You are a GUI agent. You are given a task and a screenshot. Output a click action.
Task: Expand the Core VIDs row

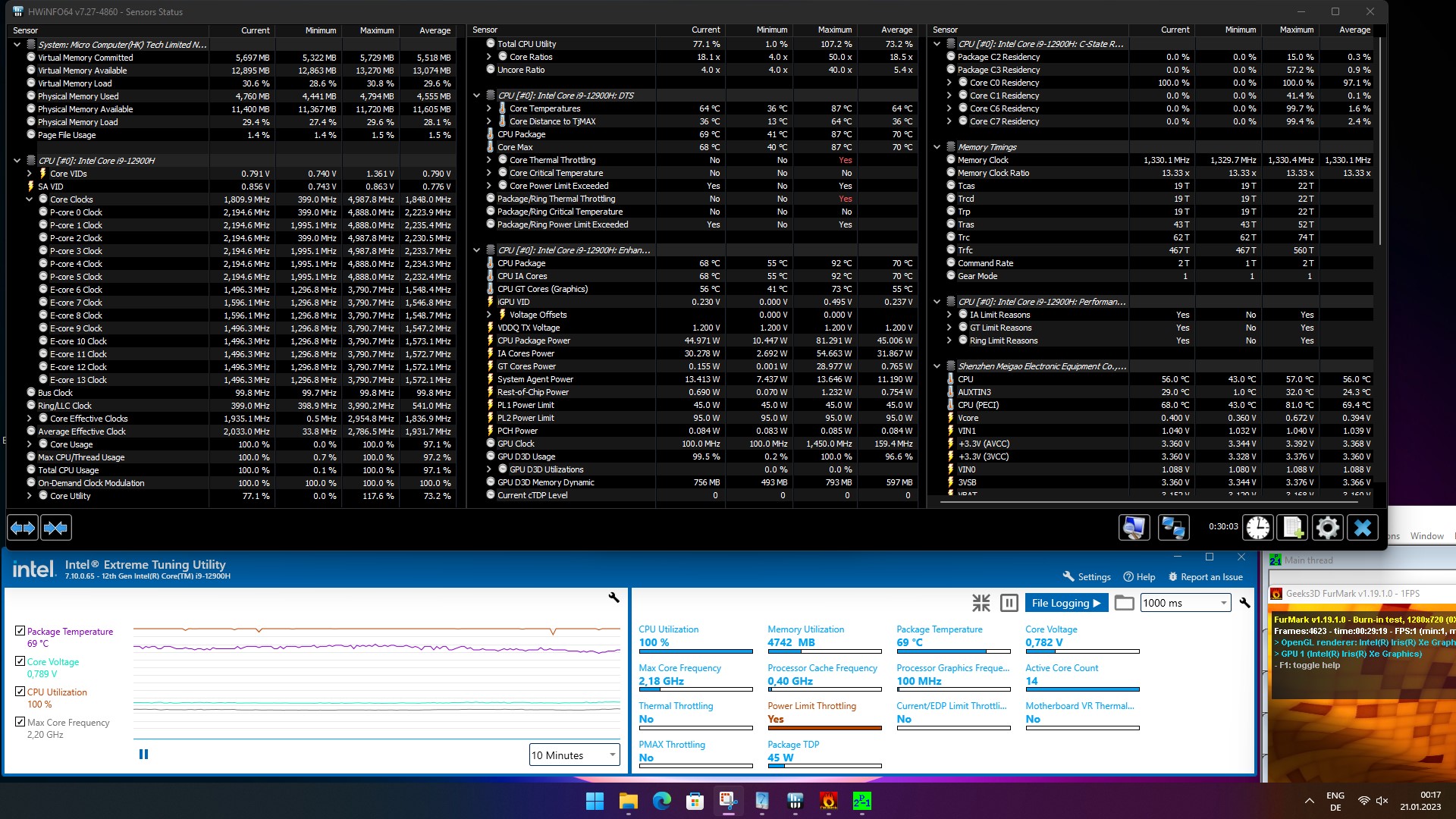[x=30, y=174]
